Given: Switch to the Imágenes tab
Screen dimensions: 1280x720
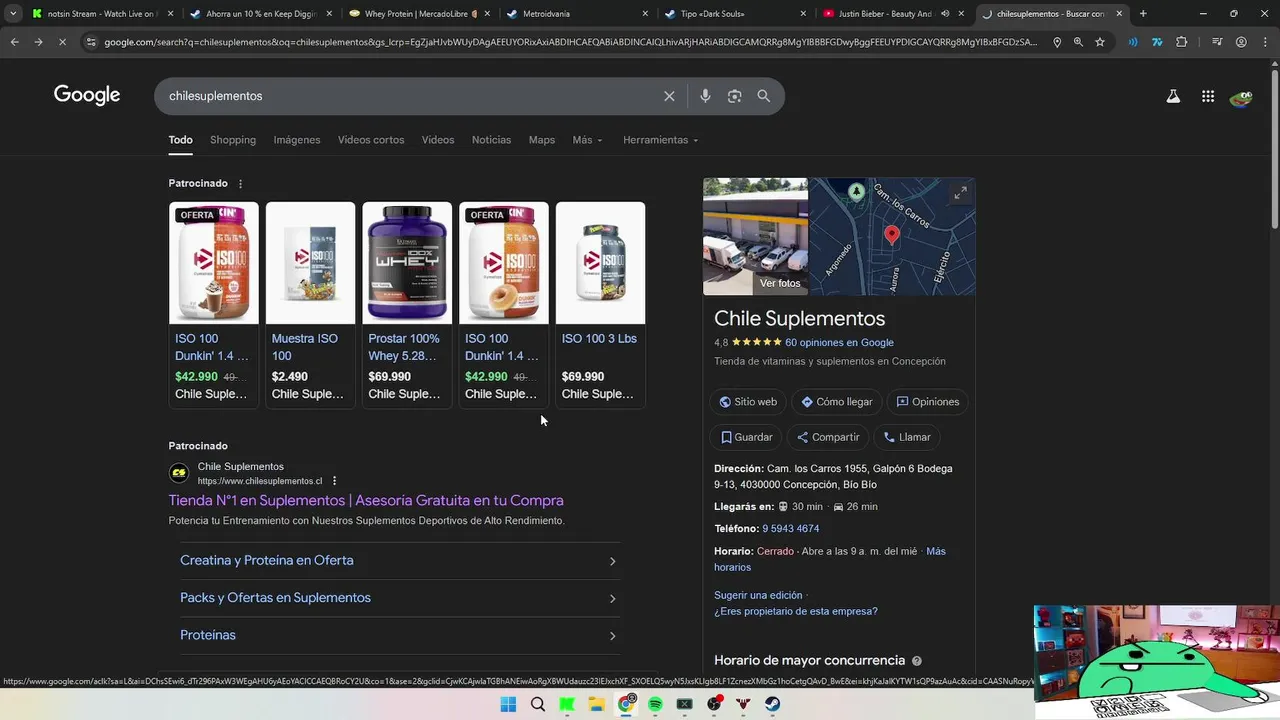Looking at the screenshot, I should click(297, 140).
